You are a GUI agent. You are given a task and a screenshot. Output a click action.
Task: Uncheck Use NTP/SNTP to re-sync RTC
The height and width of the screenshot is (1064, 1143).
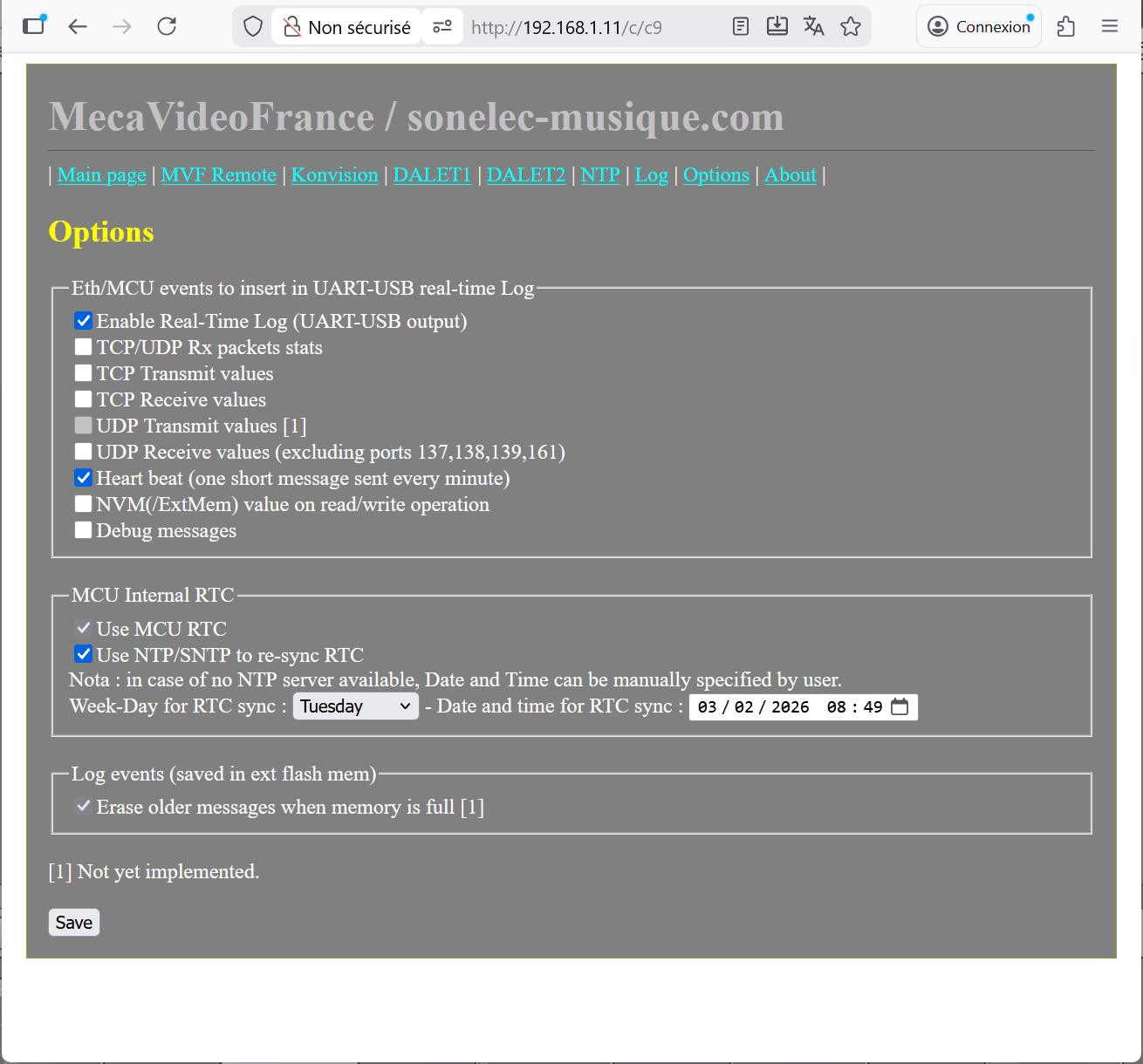coord(84,654)
